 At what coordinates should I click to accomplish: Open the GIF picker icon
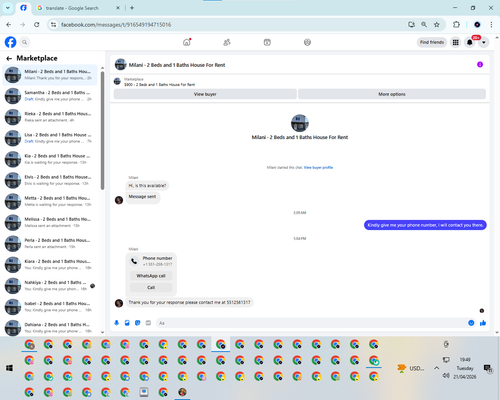tap(148, 323)
